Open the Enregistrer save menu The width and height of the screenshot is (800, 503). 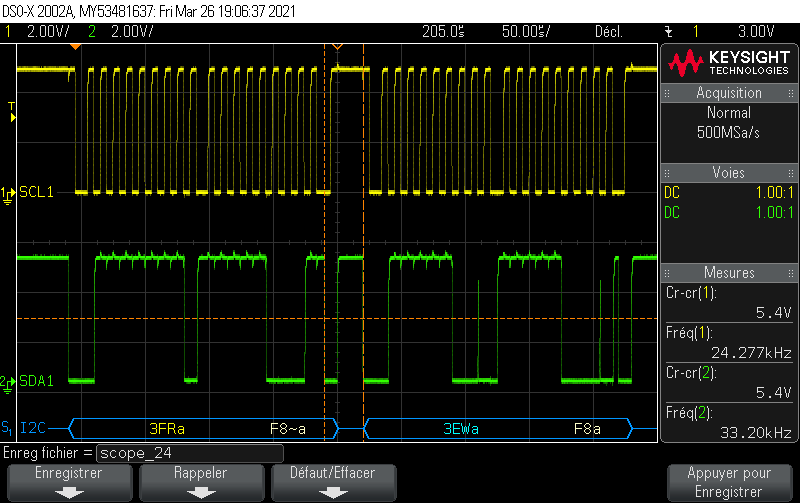pyautogui.click(x=69, y=473)
